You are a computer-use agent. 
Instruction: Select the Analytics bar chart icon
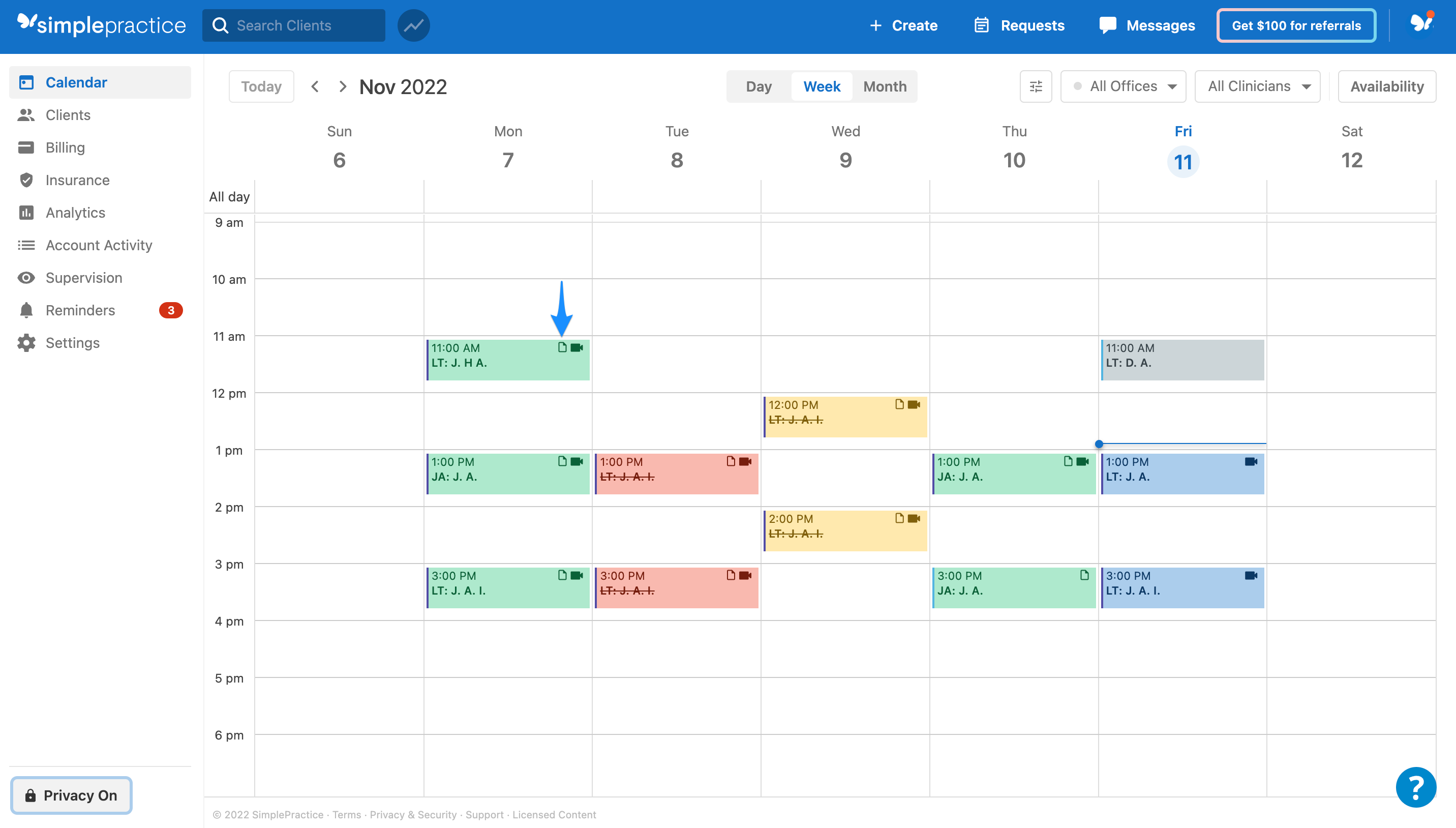pyautogui.click(x=26, y=212)
